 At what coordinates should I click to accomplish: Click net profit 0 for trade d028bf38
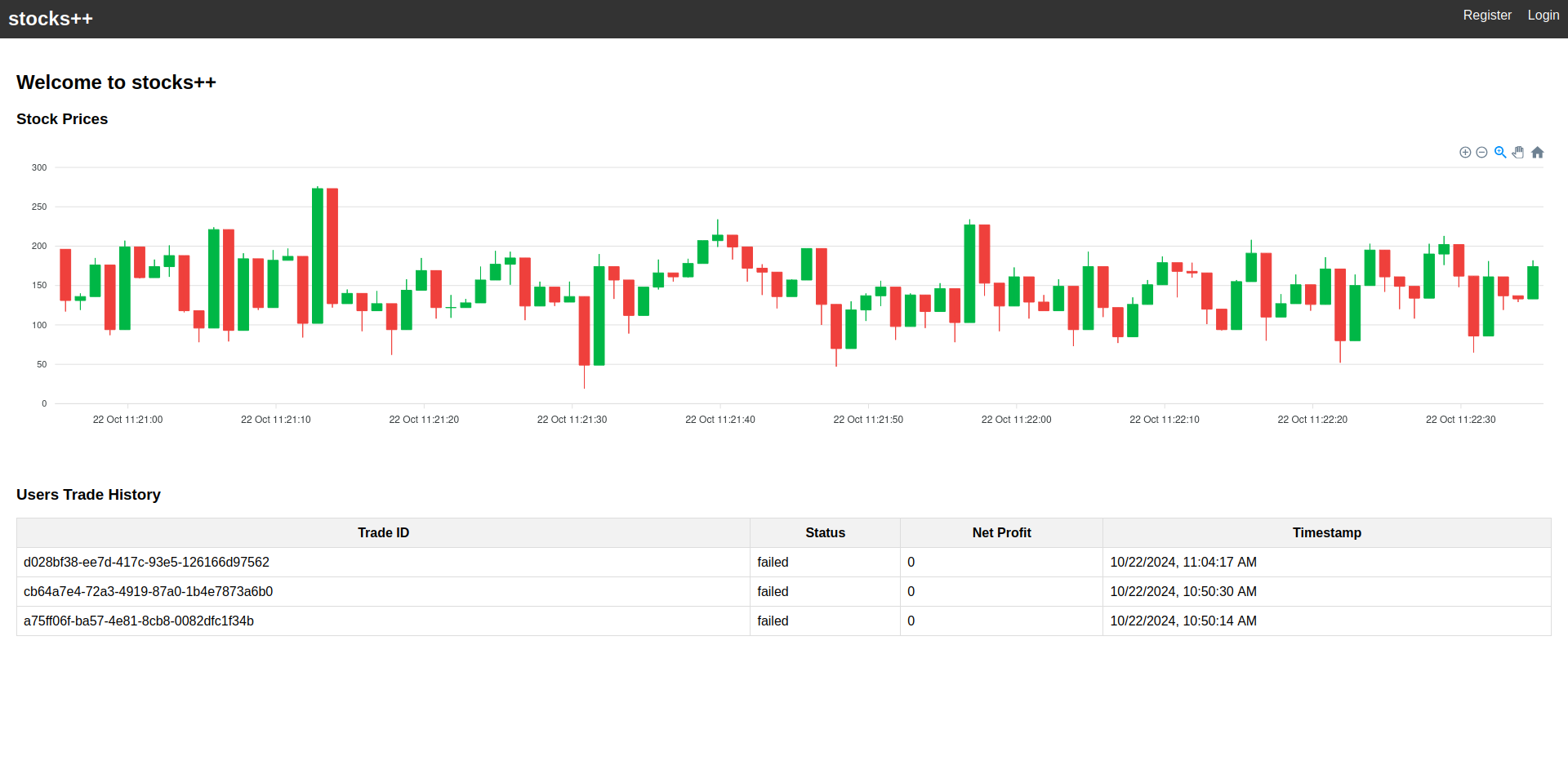pyautogui.click(x=911, y=562)
